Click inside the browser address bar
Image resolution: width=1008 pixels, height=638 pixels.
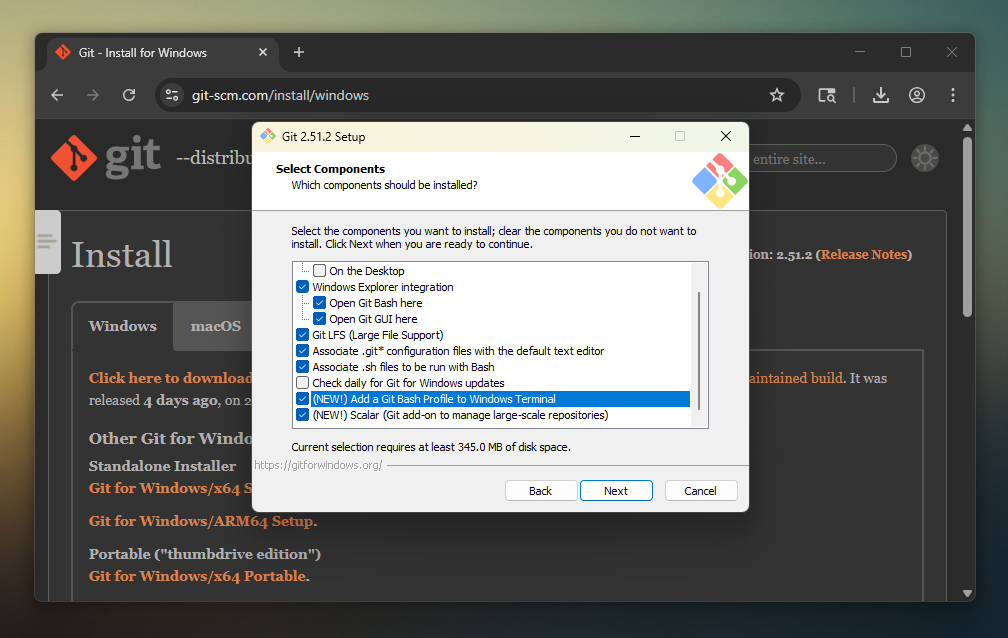(x=400, y=95)
